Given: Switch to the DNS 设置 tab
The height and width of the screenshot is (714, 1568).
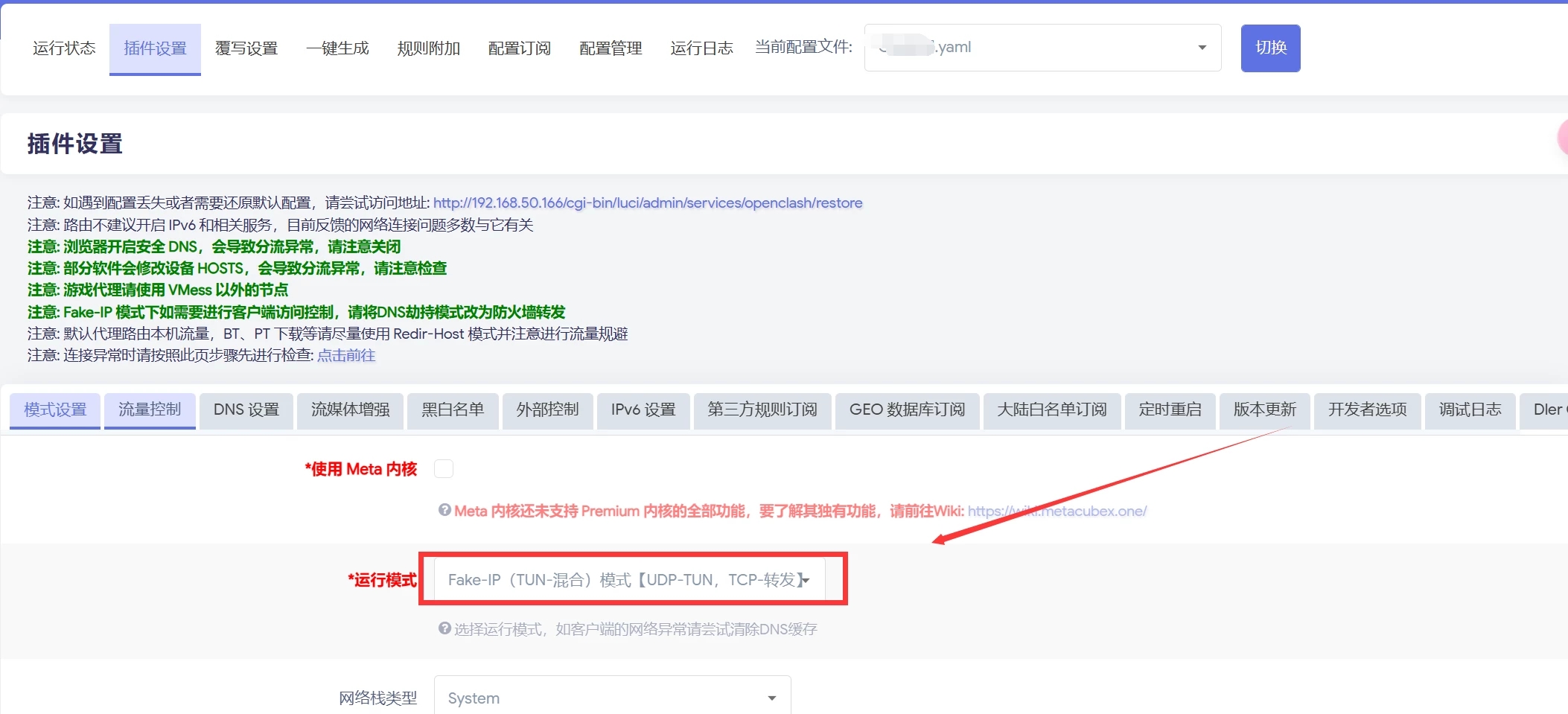Looking at the screenshot, I should 246,409.
